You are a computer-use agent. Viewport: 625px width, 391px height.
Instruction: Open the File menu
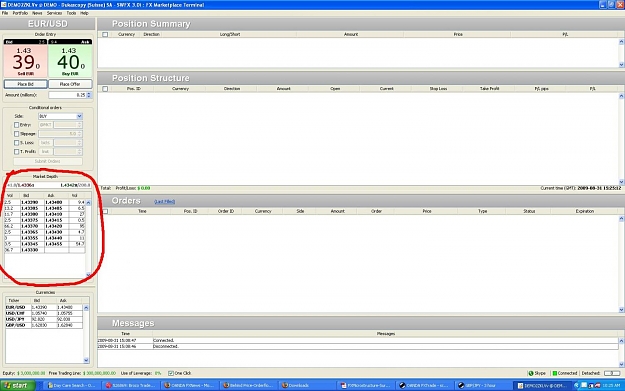[x=5, y=13]
